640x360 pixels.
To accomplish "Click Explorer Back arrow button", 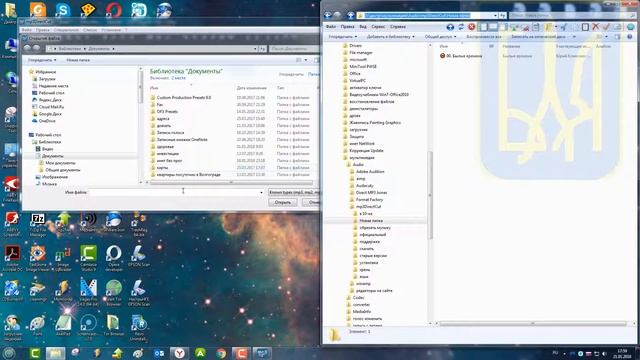I will point(328,16).
